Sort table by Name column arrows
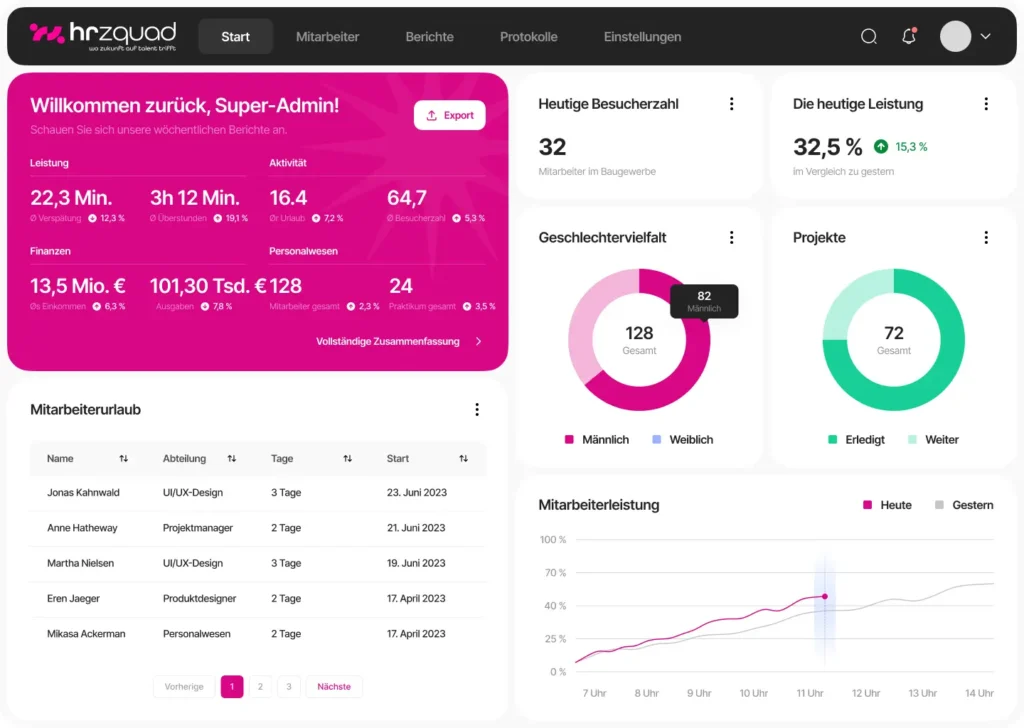The height and width of the screenshot is (728, 1024). pos(124,459)
